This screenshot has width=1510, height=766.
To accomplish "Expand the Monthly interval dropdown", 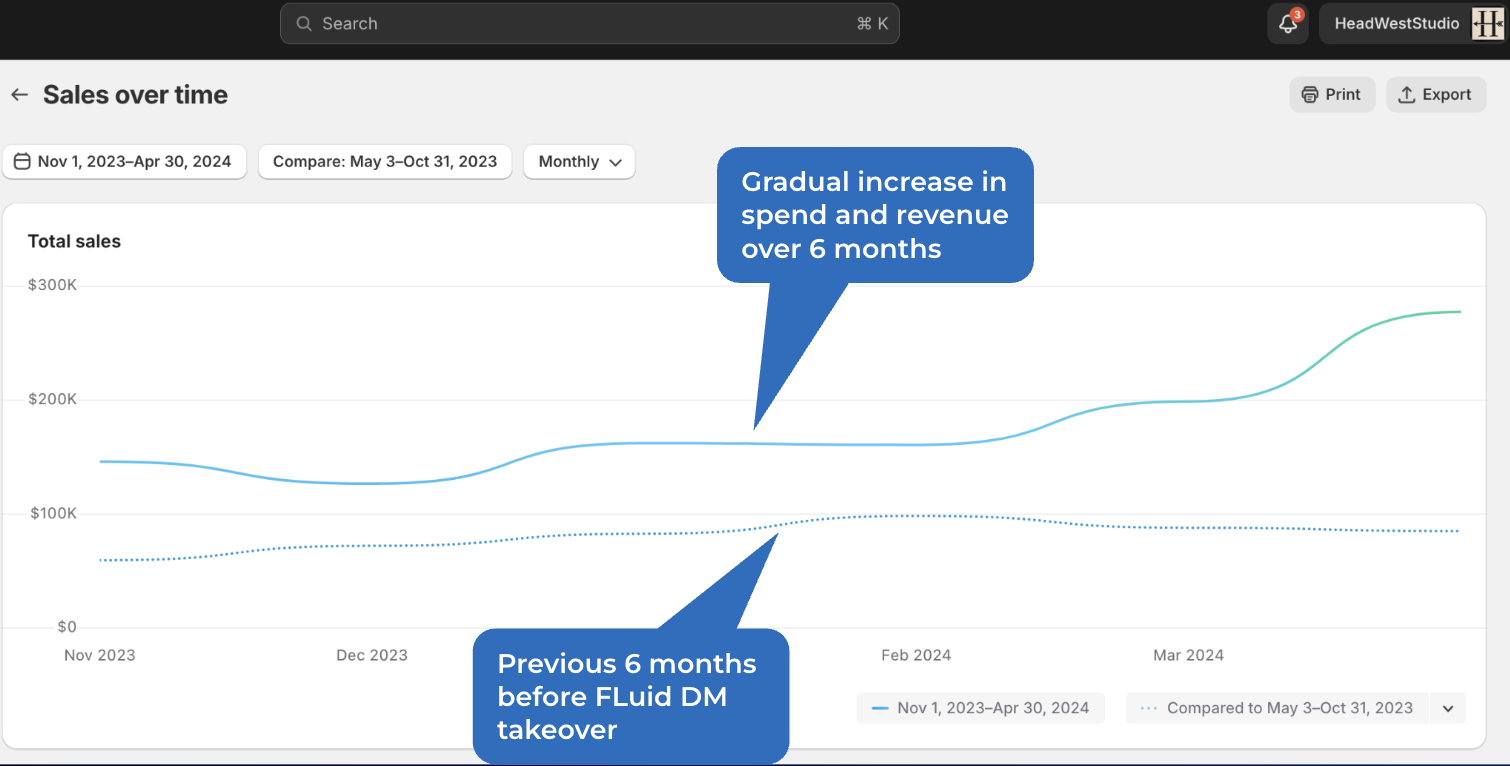I will tap(579, 162).
